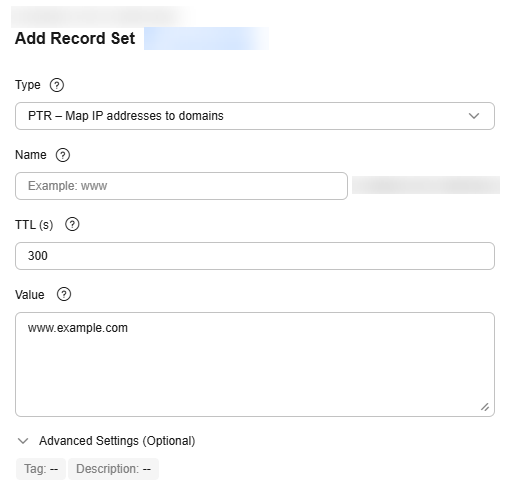512x489 pixels.
Task: Open the PTR record Type dropdown
Action: click(255, 116)
